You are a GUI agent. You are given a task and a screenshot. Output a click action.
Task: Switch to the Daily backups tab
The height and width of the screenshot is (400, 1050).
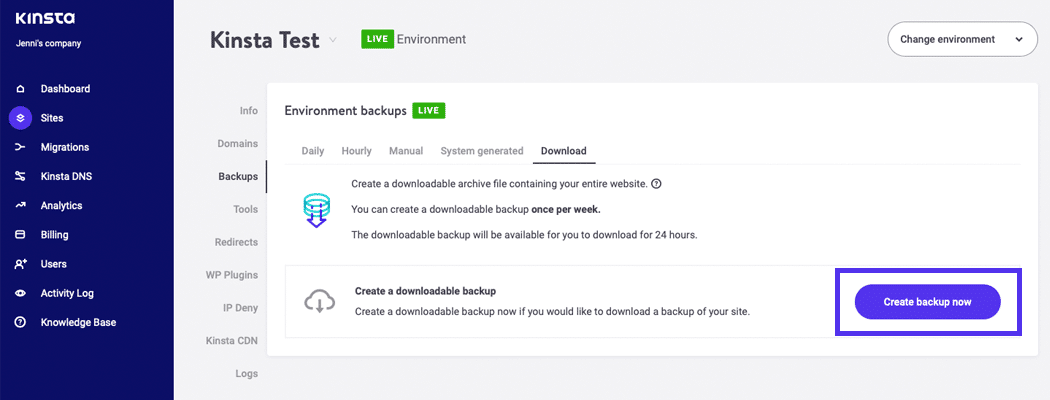click(313, 151)
